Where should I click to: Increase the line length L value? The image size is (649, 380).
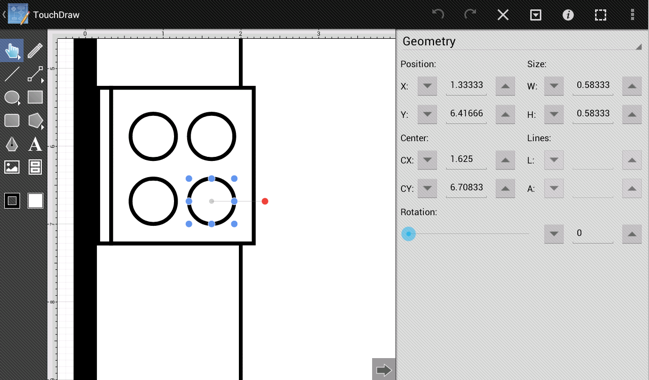pos(632,160)
